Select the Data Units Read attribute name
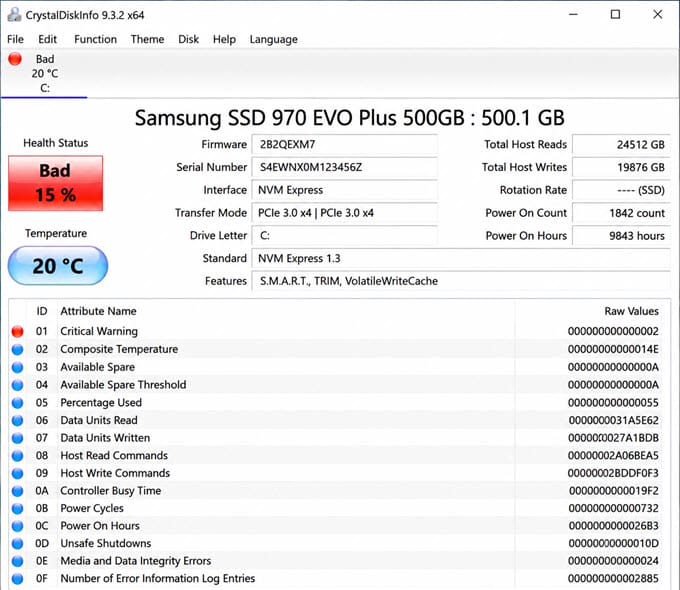The height and width of the screenshot is (590, 680). (x=99, y=420)
